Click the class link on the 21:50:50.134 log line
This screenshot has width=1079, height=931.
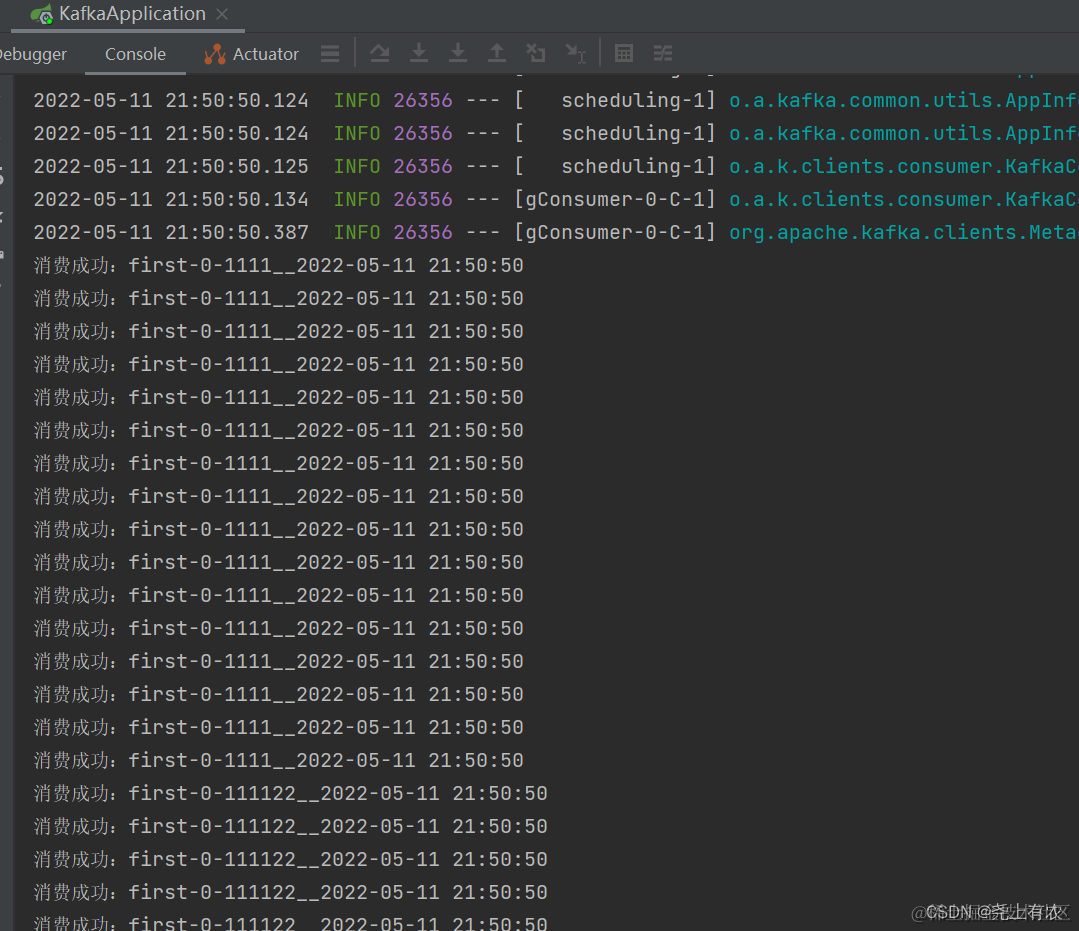pos(904,200)
